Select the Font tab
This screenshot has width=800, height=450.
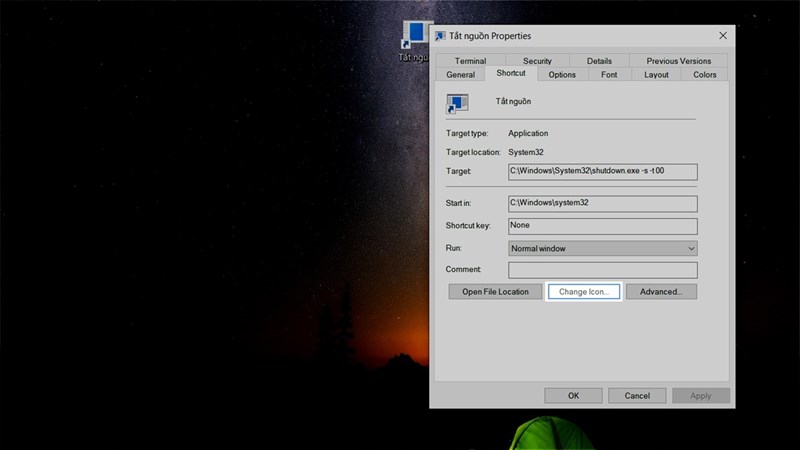tap(609, 75)
